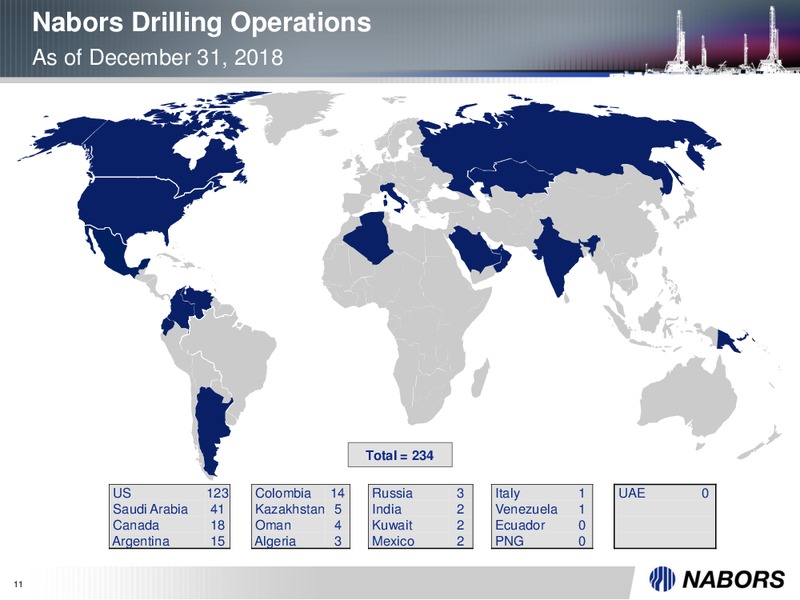Click the value '5' for Kazakhstan
800x600 pixels.
(338, 509)
